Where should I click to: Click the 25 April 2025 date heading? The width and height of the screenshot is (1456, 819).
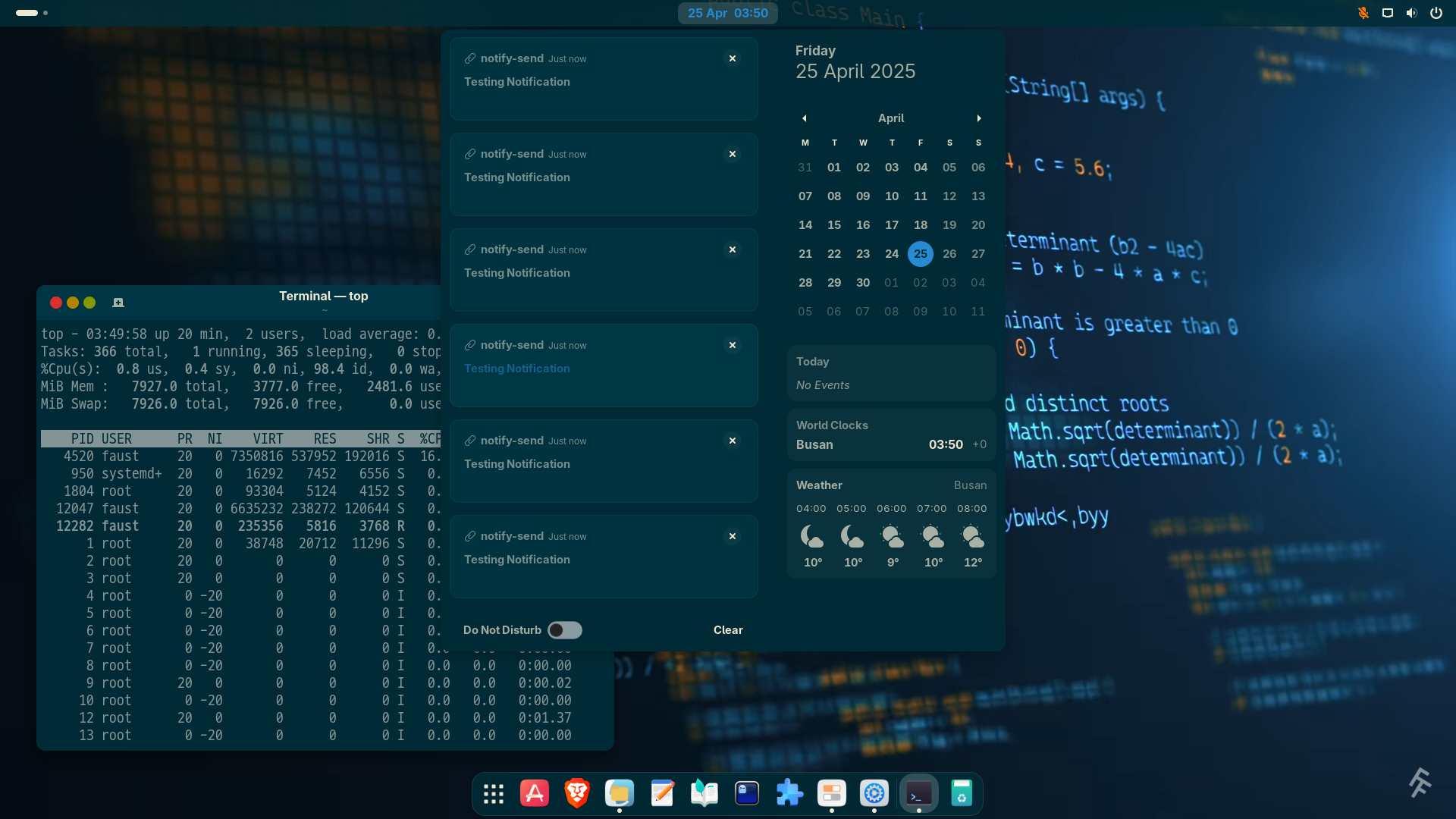click(855, 71)
